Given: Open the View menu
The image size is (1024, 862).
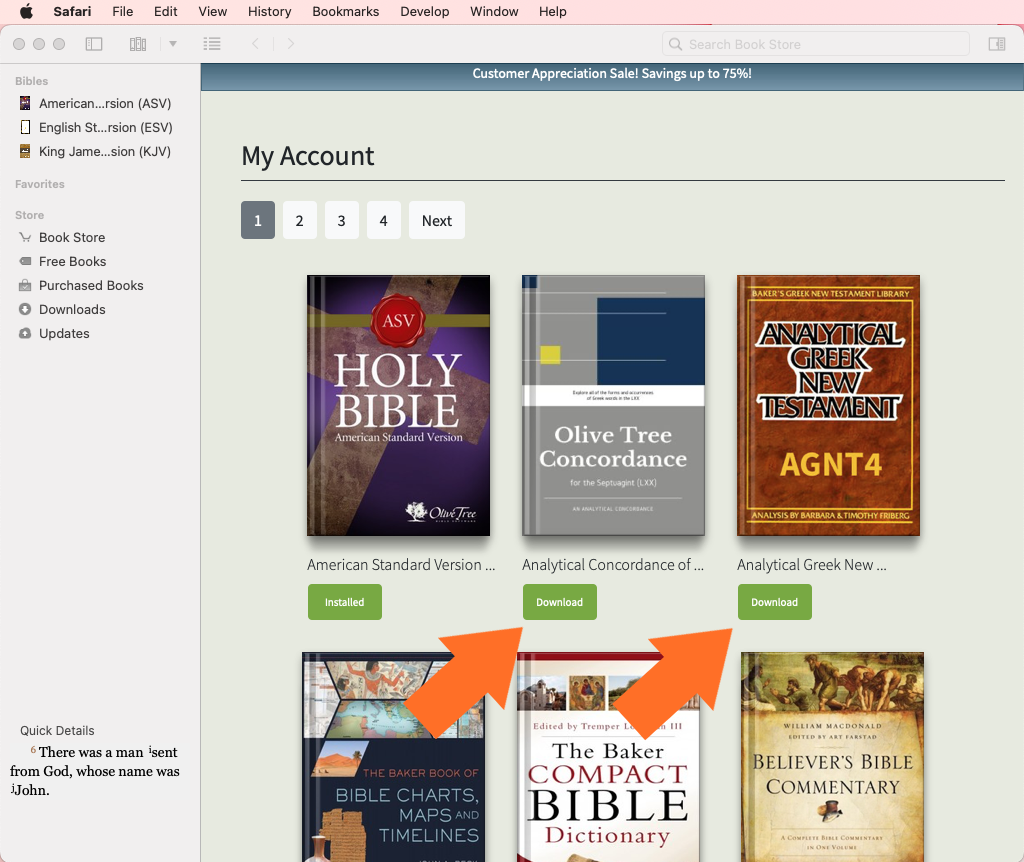Looking at the screenshot, I should pyautogui.click(x=212, y=11).
